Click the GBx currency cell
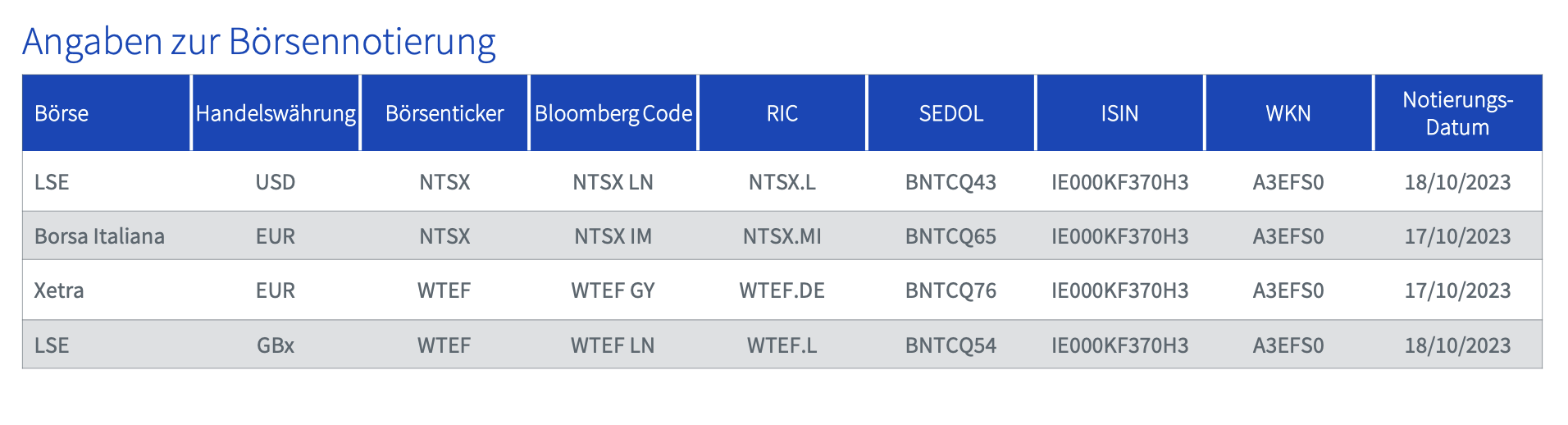This screenshot has width=1568, height=425. click(276, 345)
